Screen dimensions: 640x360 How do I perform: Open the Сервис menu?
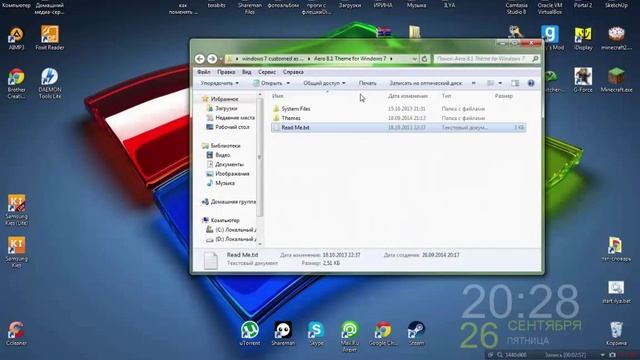(267, 72)
